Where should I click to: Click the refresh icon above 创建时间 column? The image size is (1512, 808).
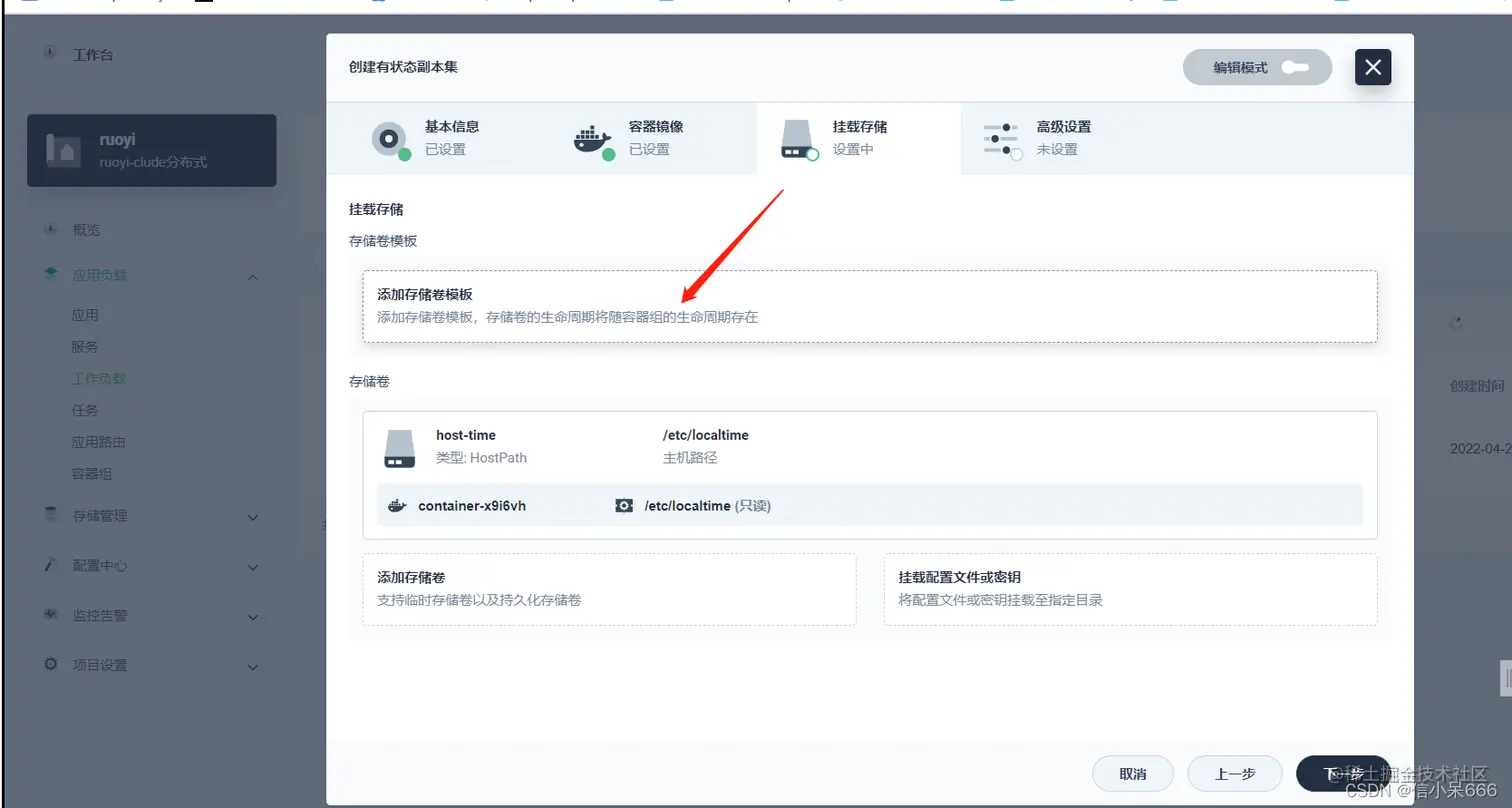click(x=1456, y=323)
